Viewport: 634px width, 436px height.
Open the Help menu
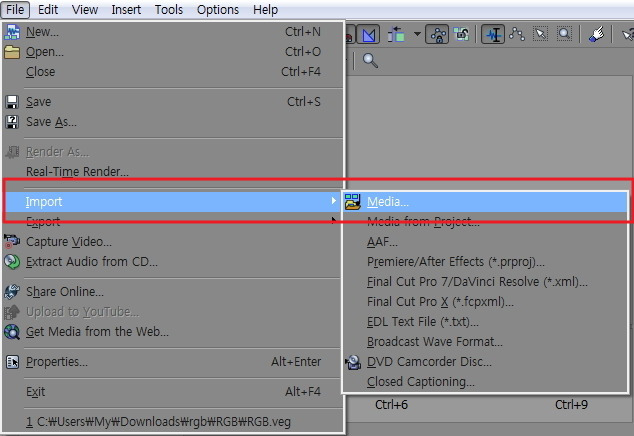(265, 9)
